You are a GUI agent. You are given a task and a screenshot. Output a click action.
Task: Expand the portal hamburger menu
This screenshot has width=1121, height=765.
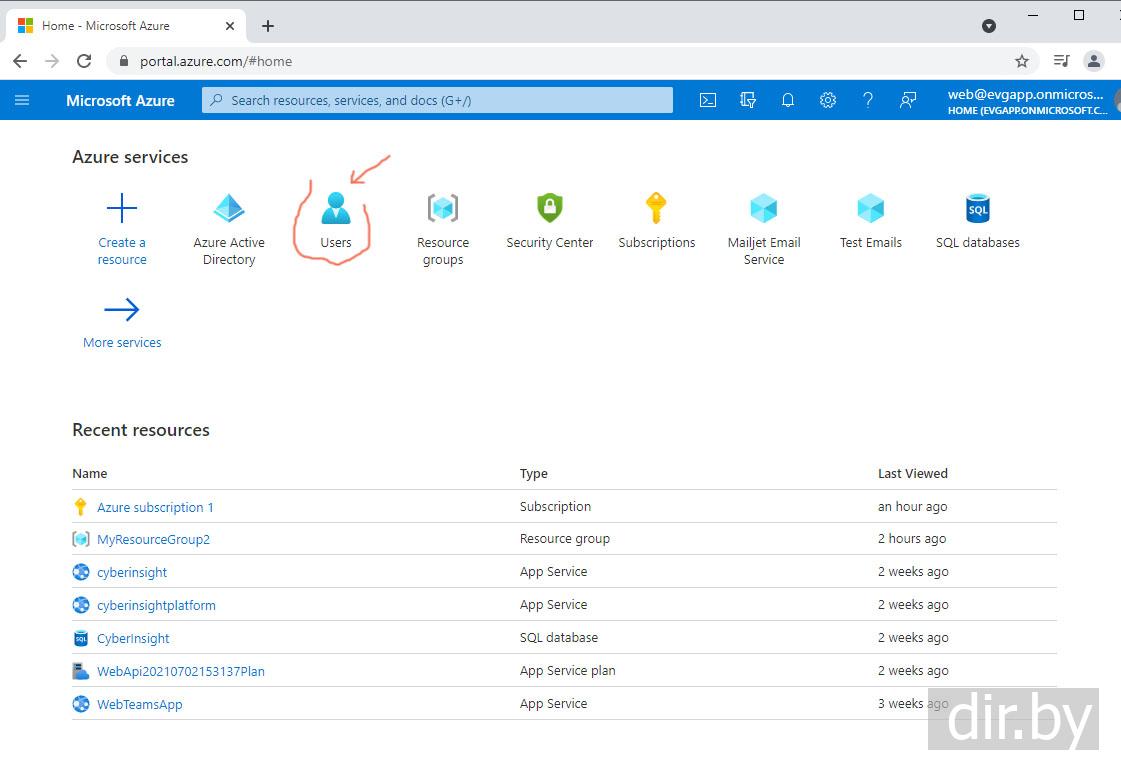[22, 100]
